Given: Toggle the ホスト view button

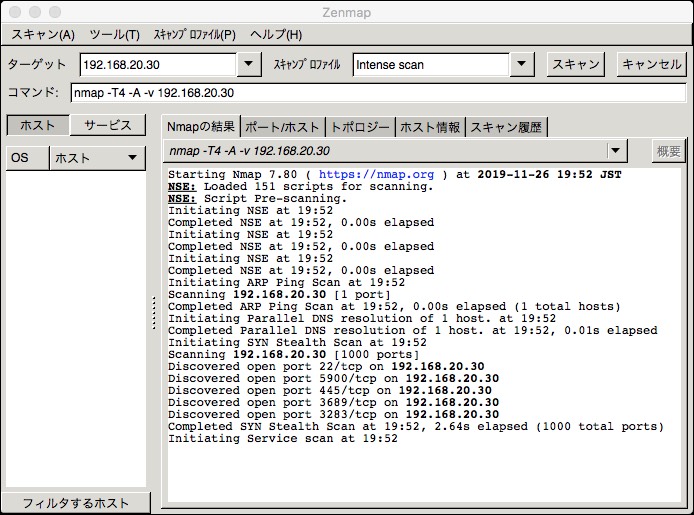Looking at the screenshot, I should coord(38,125).
